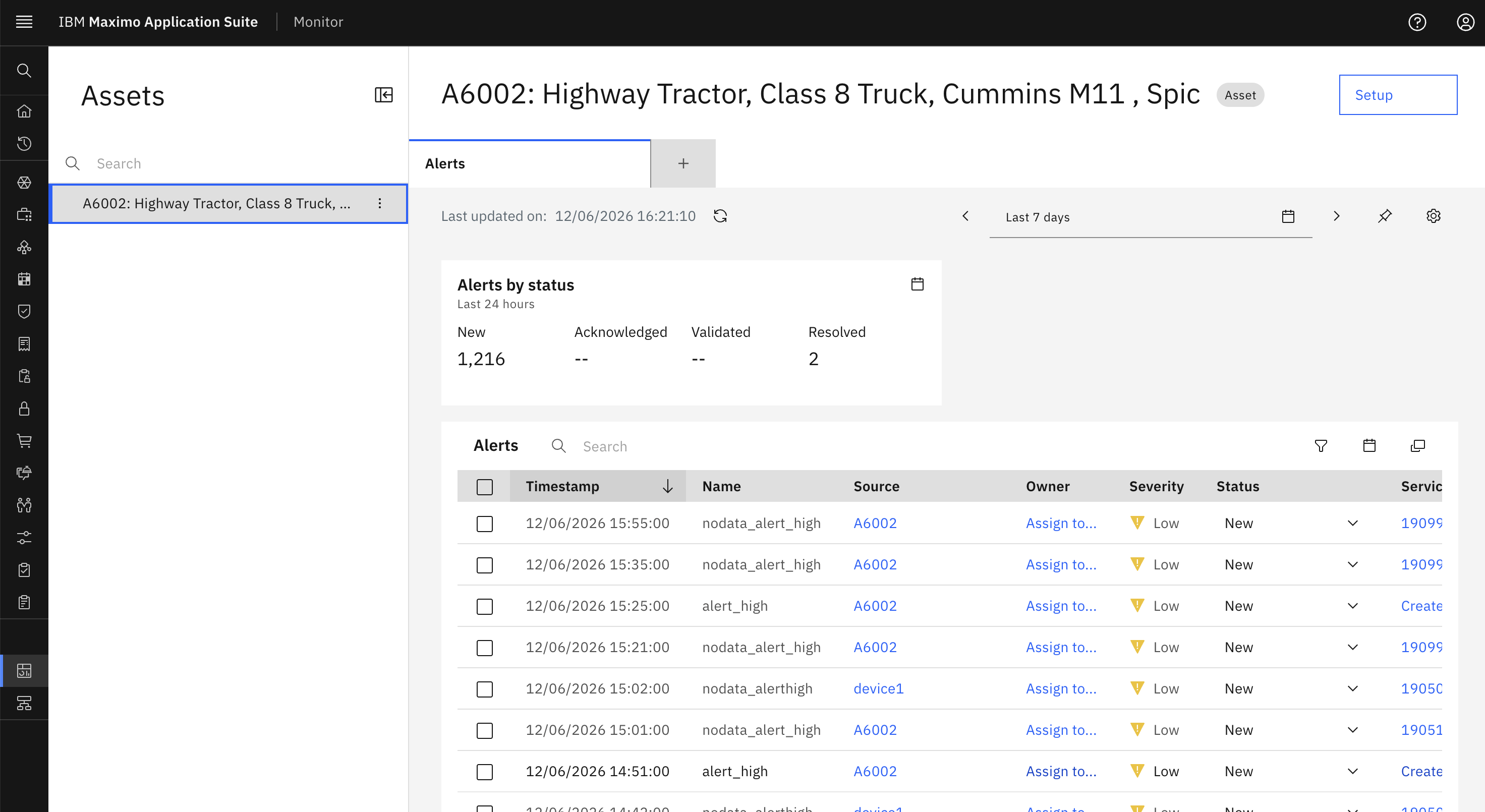1485x812 pixels.
Task: Open overflow menu for A6002 asset
Action: (380, 203)
